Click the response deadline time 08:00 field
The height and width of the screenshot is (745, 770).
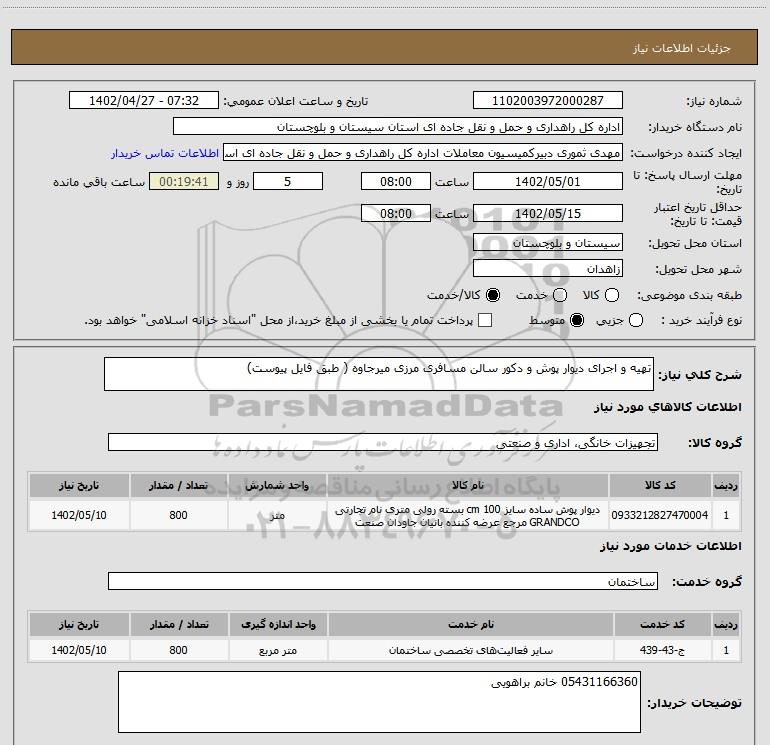coord(396,181)
